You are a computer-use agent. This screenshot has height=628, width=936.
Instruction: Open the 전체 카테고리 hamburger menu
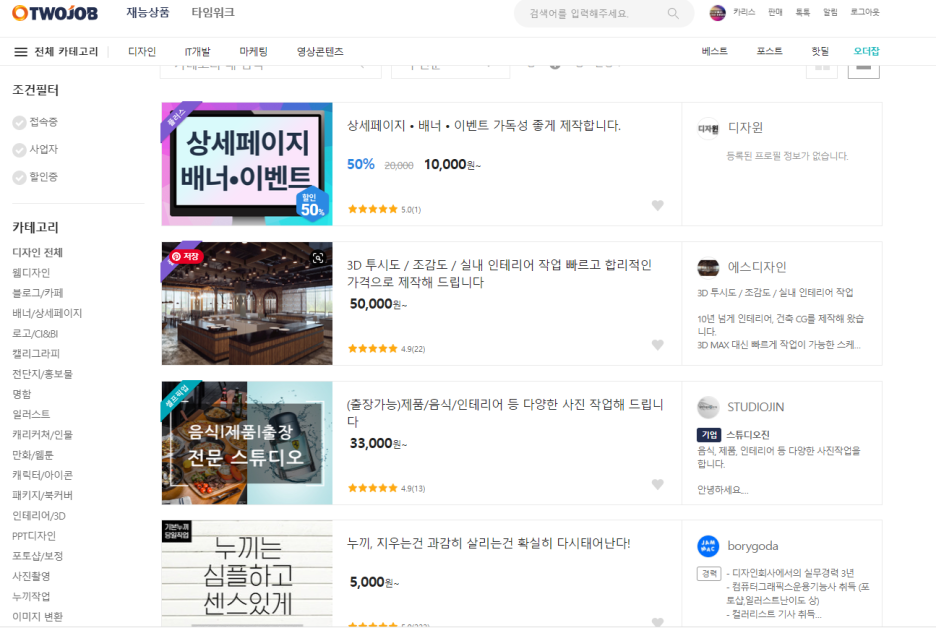click(20, 52)
